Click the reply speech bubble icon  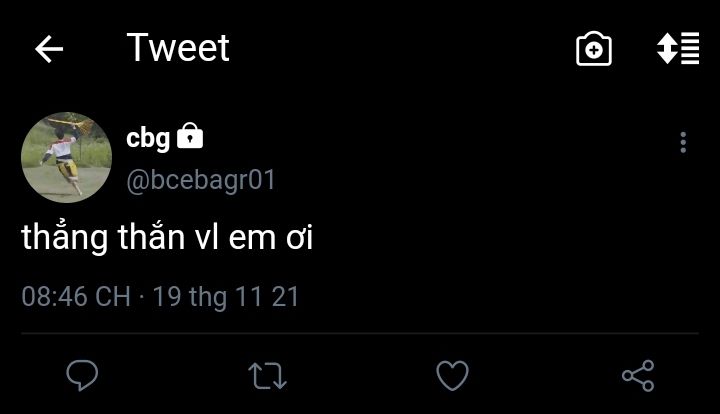82,375
